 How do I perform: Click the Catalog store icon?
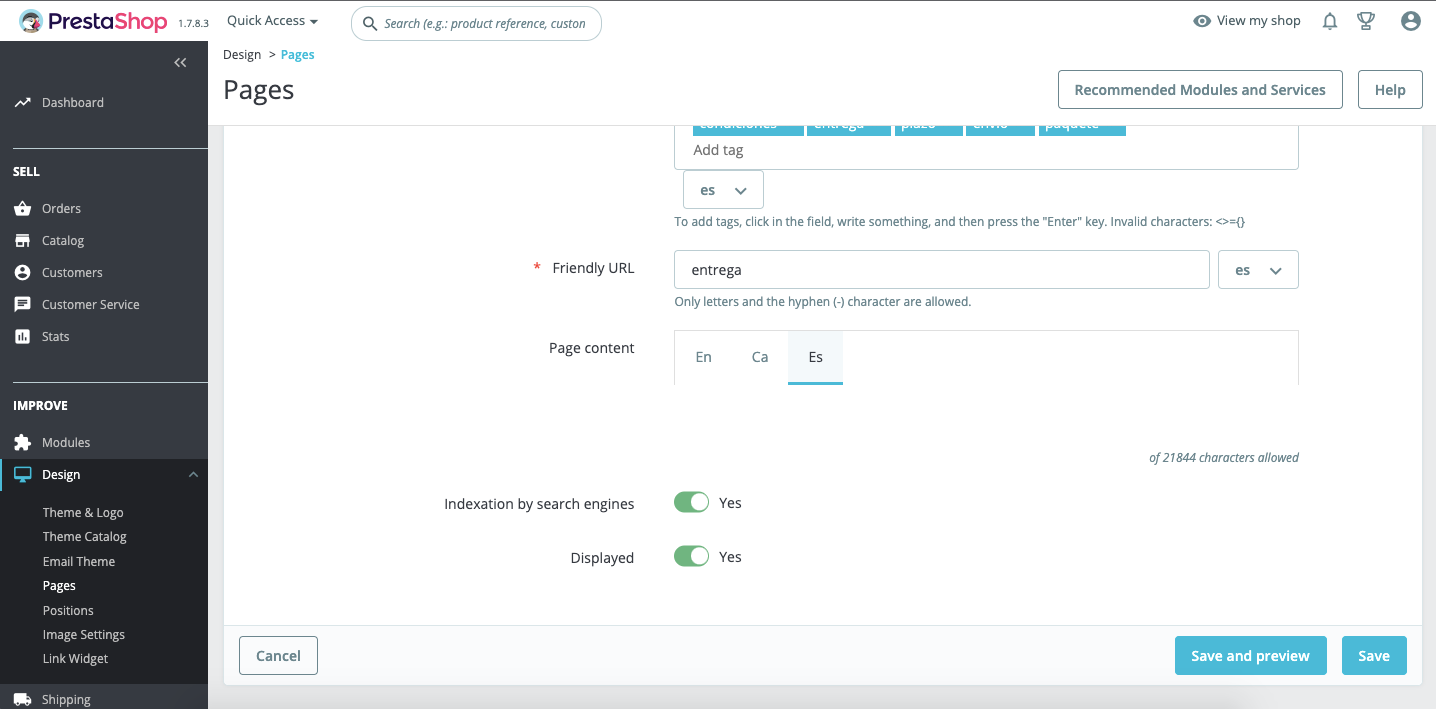click(22, 240)
